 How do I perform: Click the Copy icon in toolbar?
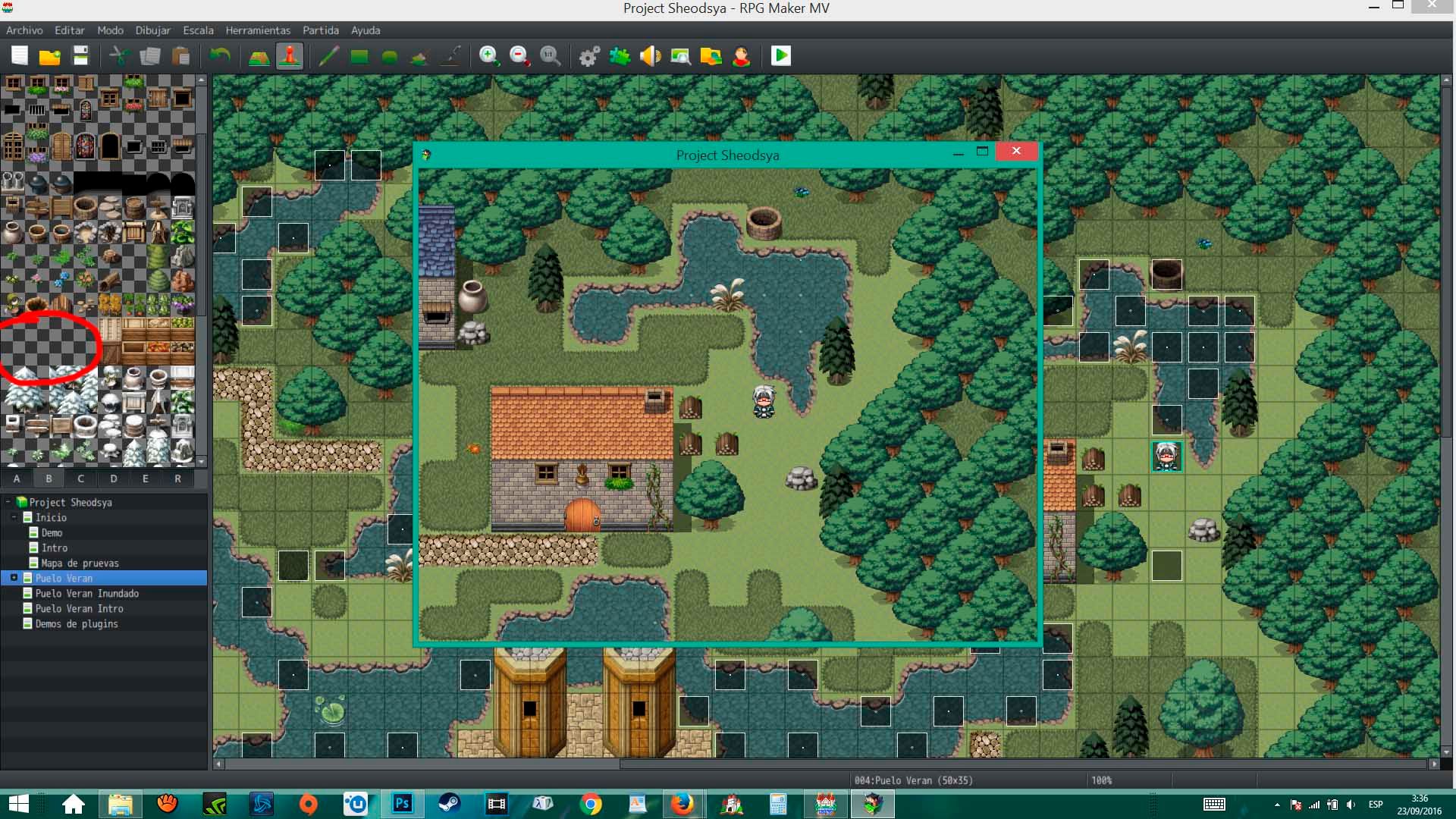pyautogui.click(x=150, y=56)
